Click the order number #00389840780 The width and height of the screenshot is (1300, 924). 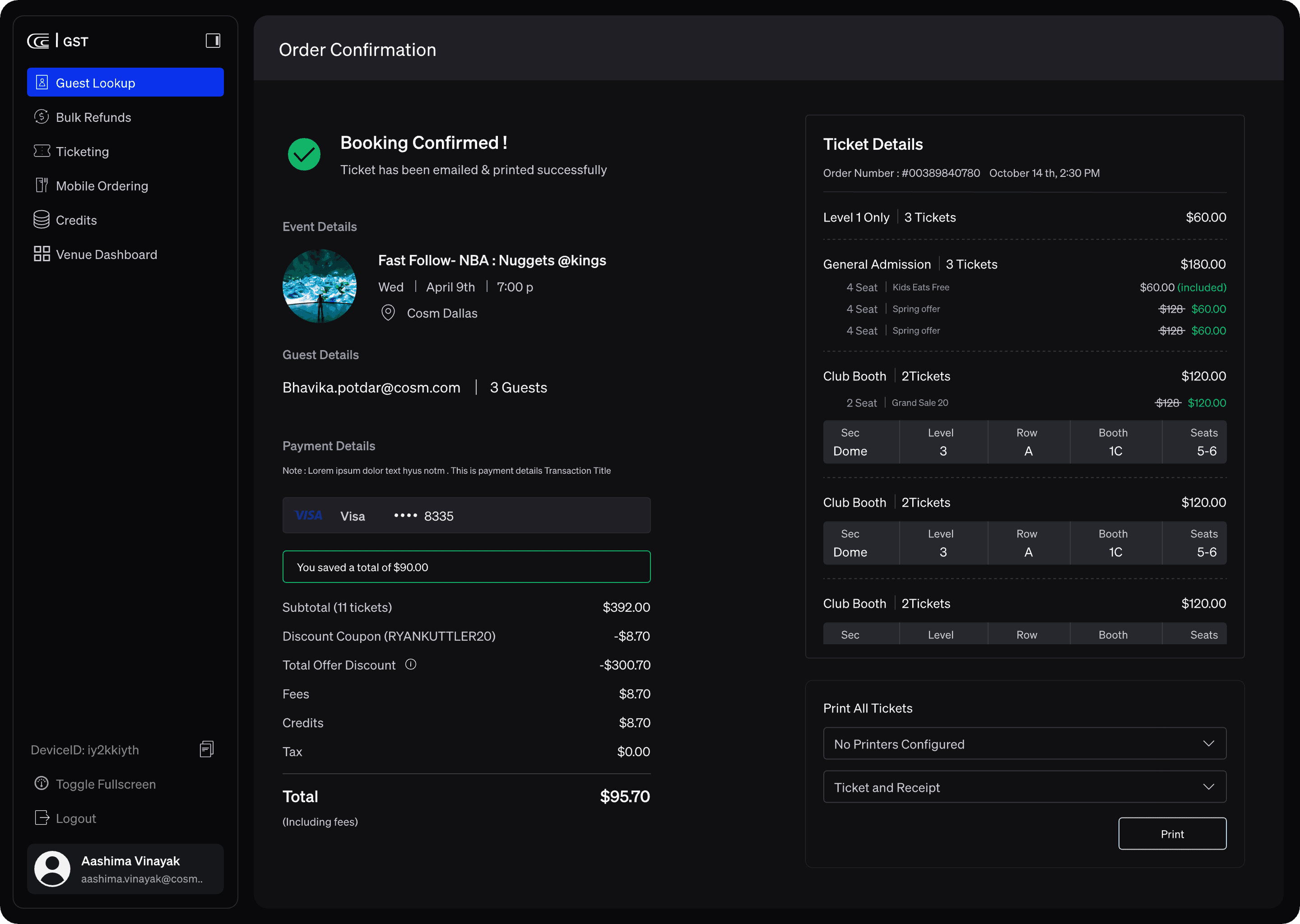click(x=940, y=173)
